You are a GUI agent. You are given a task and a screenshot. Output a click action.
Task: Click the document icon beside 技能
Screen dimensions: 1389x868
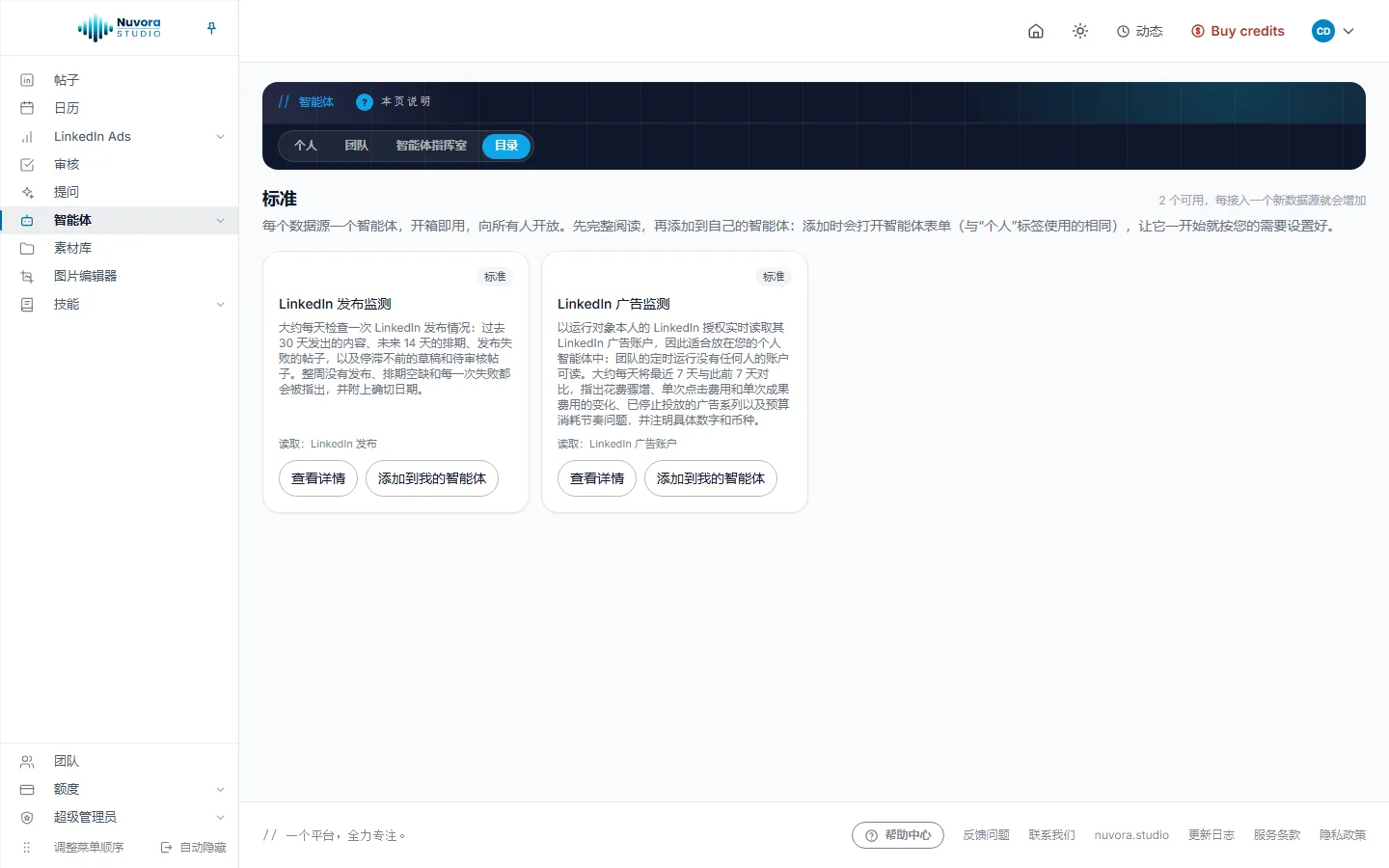[27, 304]
